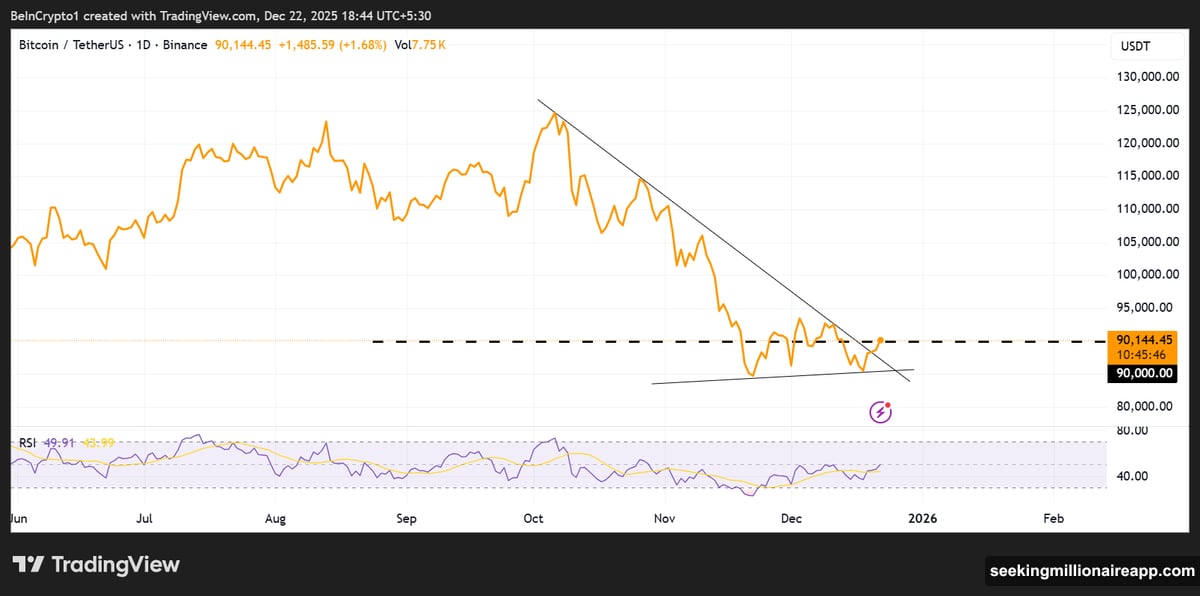The image size is (1200, 596).
Task: Select the dashed horizontal resistance line
Action: pos(600,342)
